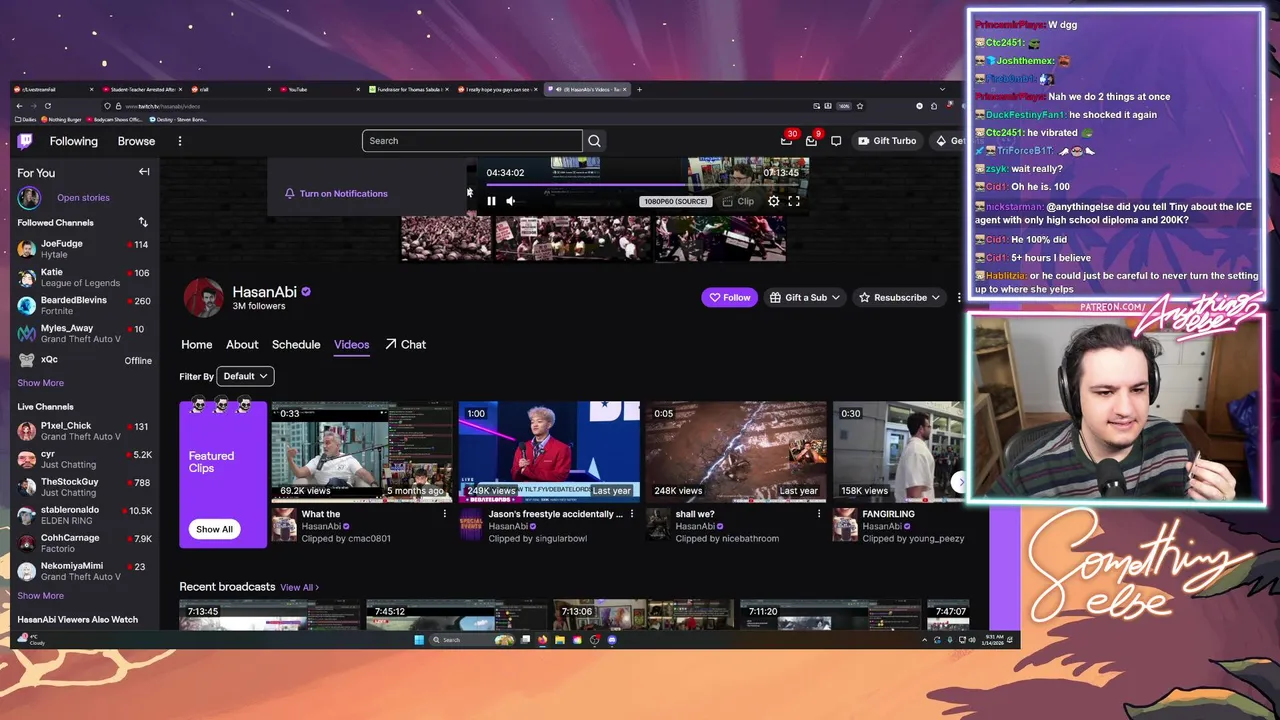Click the Windows Start button
The width and height of the screenshot is (1280, 720).
coord(419,640)
